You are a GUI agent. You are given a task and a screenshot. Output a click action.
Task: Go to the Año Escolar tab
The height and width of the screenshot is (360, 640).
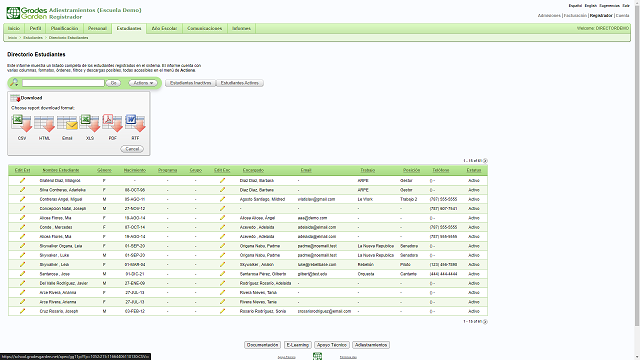(x=164, y=28)
